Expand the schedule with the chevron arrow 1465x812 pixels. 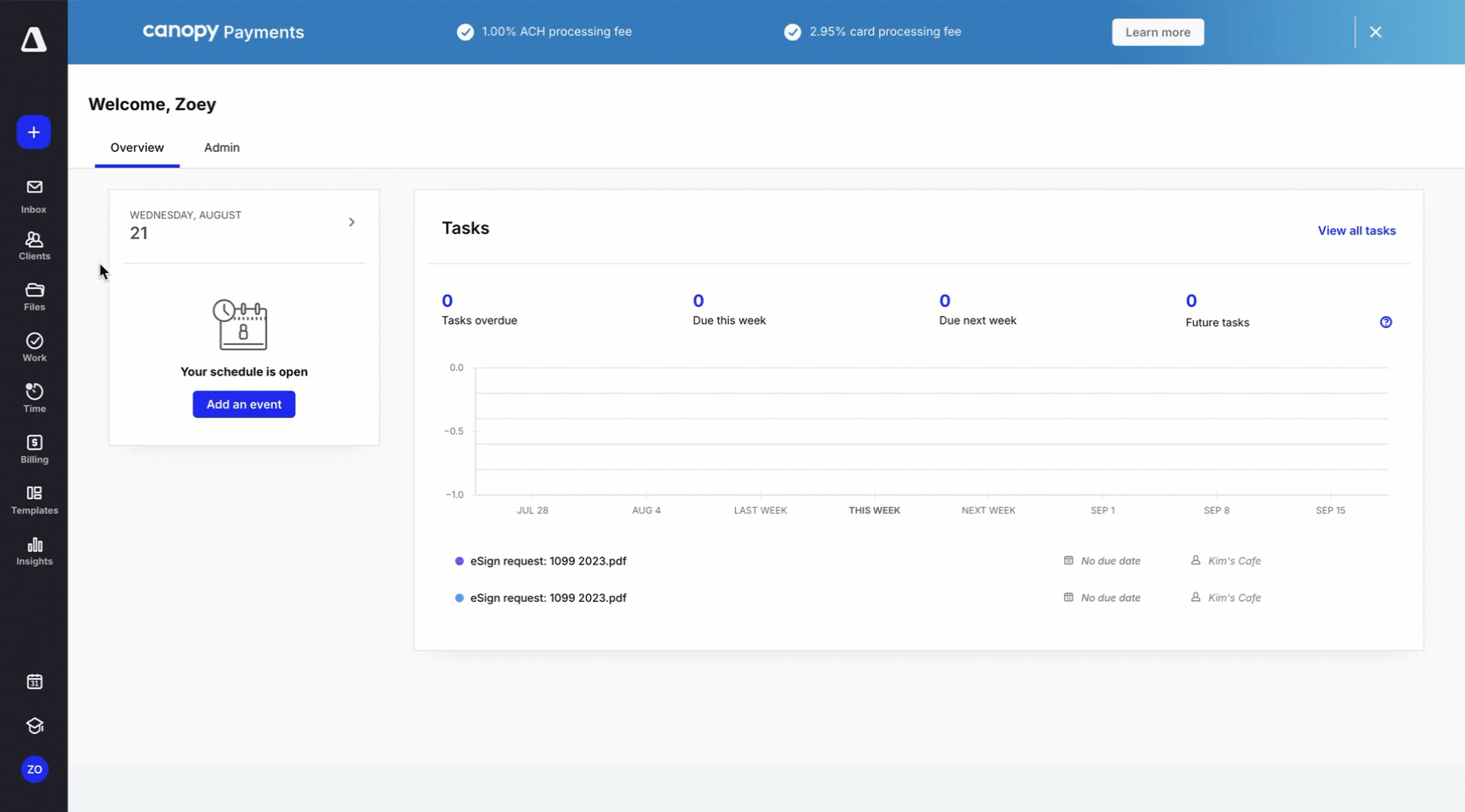[352, 222]
